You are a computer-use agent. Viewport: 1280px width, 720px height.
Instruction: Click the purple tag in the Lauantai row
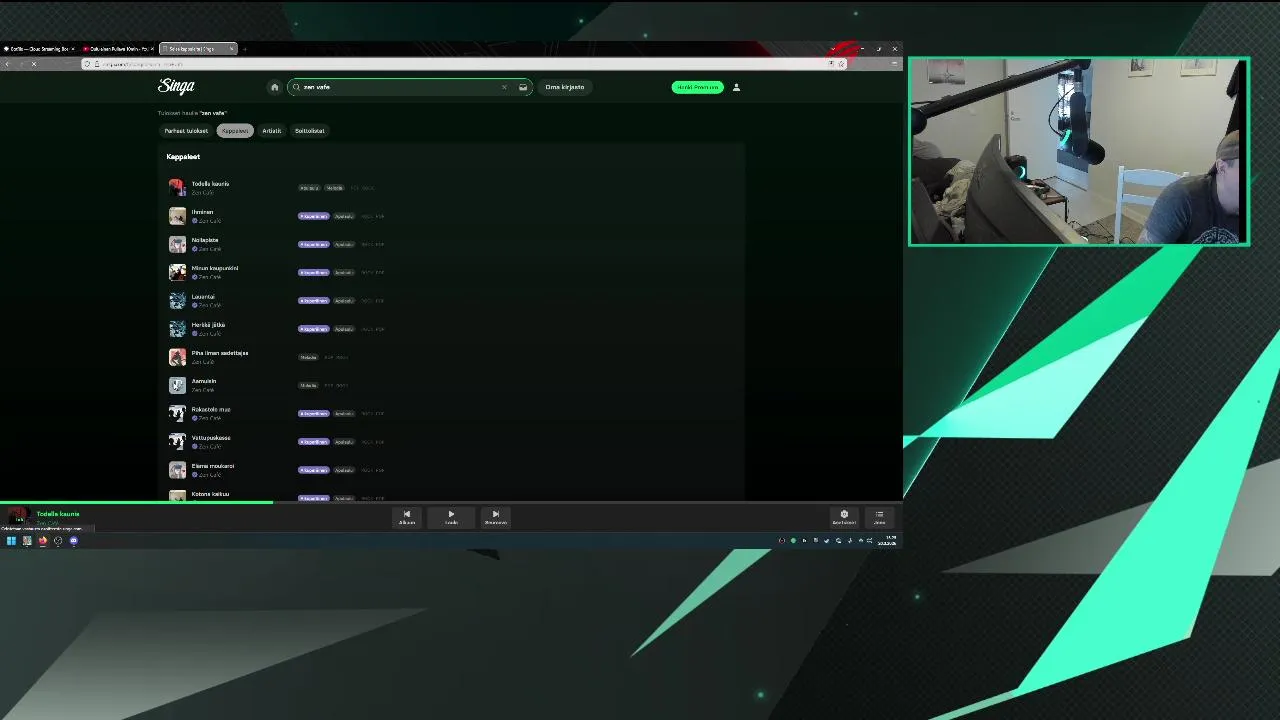pyautogui.click(x=313, y=300)
